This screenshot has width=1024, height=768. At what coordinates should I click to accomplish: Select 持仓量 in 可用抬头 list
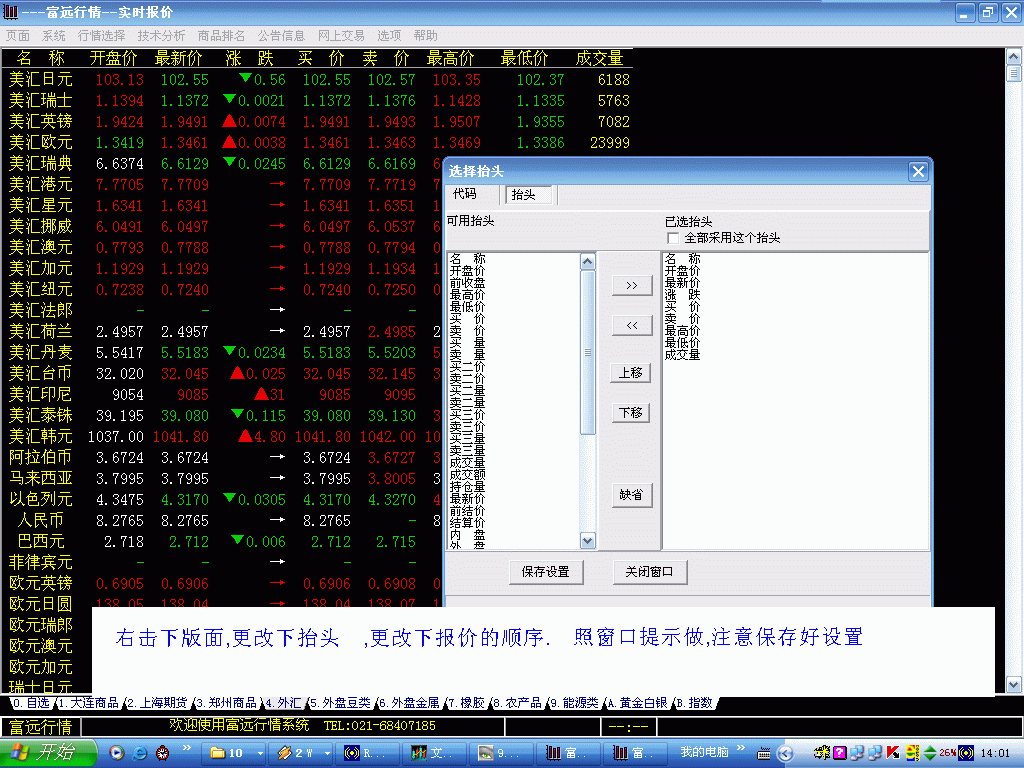point(468,487)
